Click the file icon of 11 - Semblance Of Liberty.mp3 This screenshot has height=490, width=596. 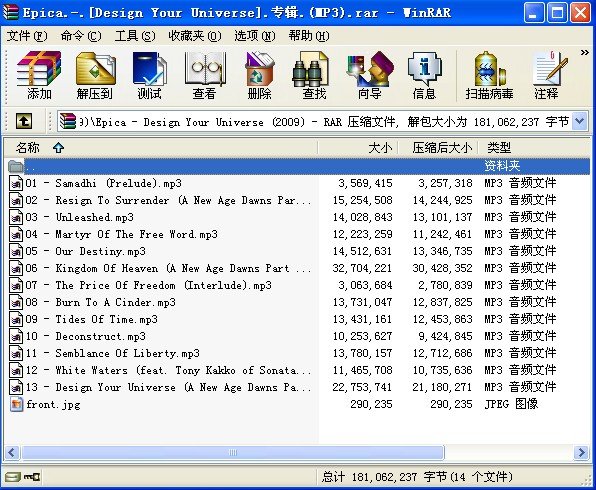16,353
